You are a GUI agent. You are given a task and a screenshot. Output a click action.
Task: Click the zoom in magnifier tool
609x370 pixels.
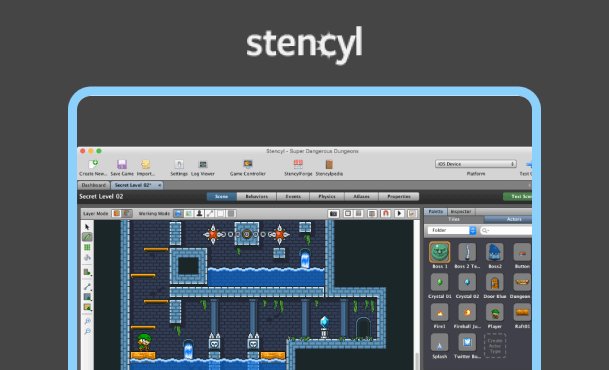(x=87, y=321)
